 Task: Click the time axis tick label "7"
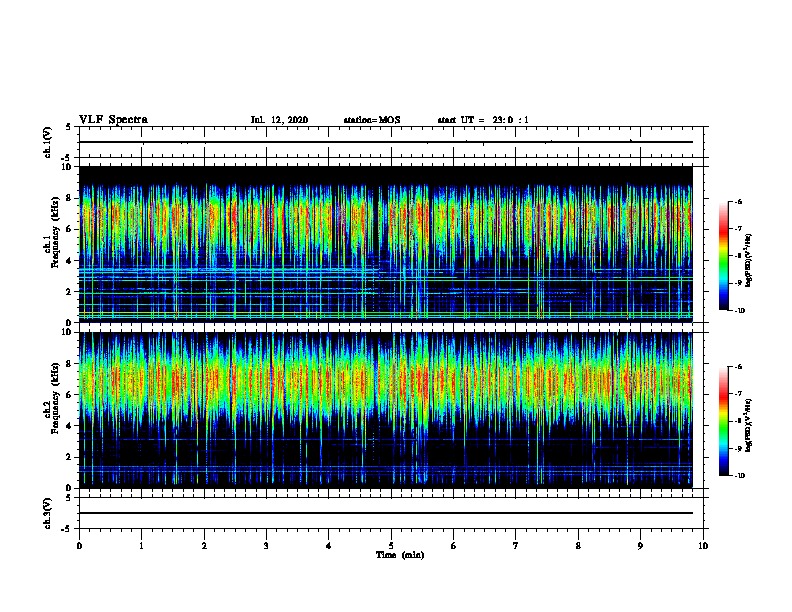[516, 545]
